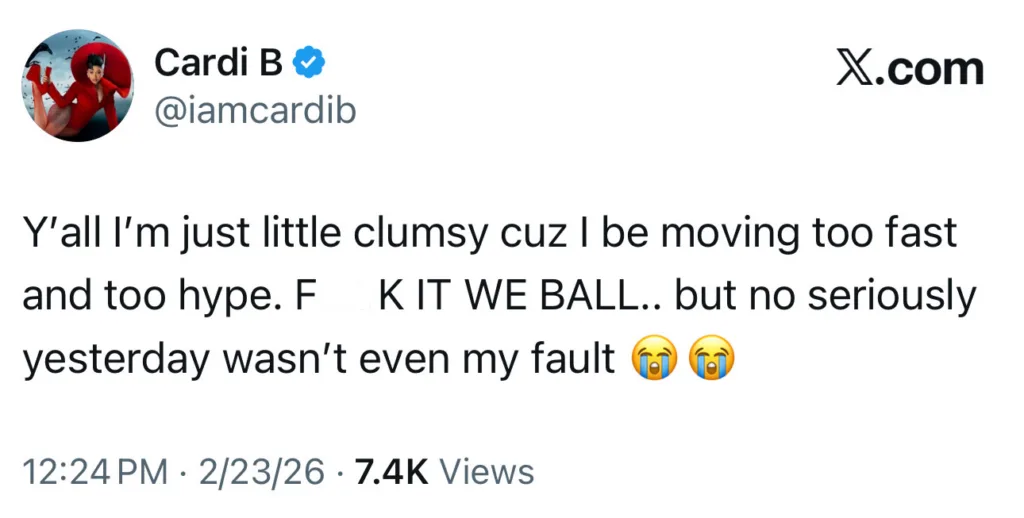Click the "Views" label

(487, 471)
